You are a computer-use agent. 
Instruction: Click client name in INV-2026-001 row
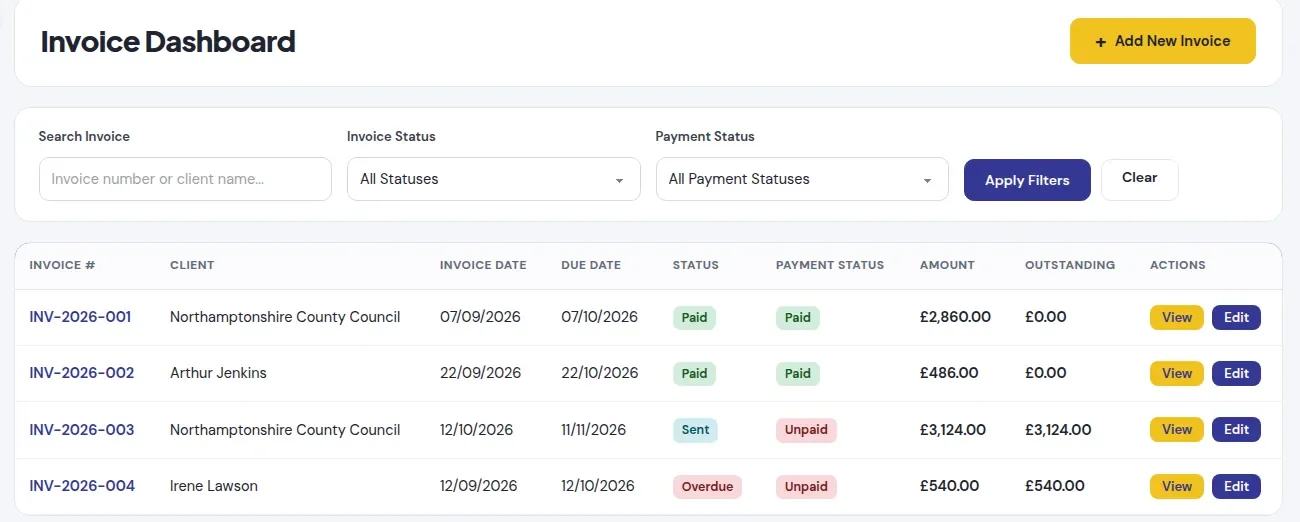[x=285, y=317]
